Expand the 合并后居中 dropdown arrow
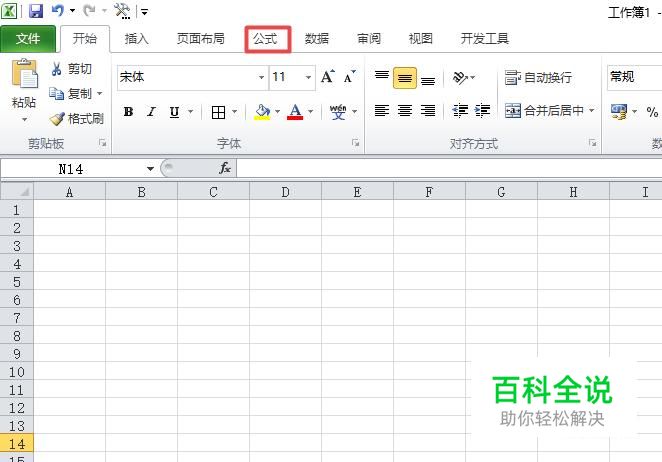The height and width of the screenshot is (462, 662). [591, 111]
